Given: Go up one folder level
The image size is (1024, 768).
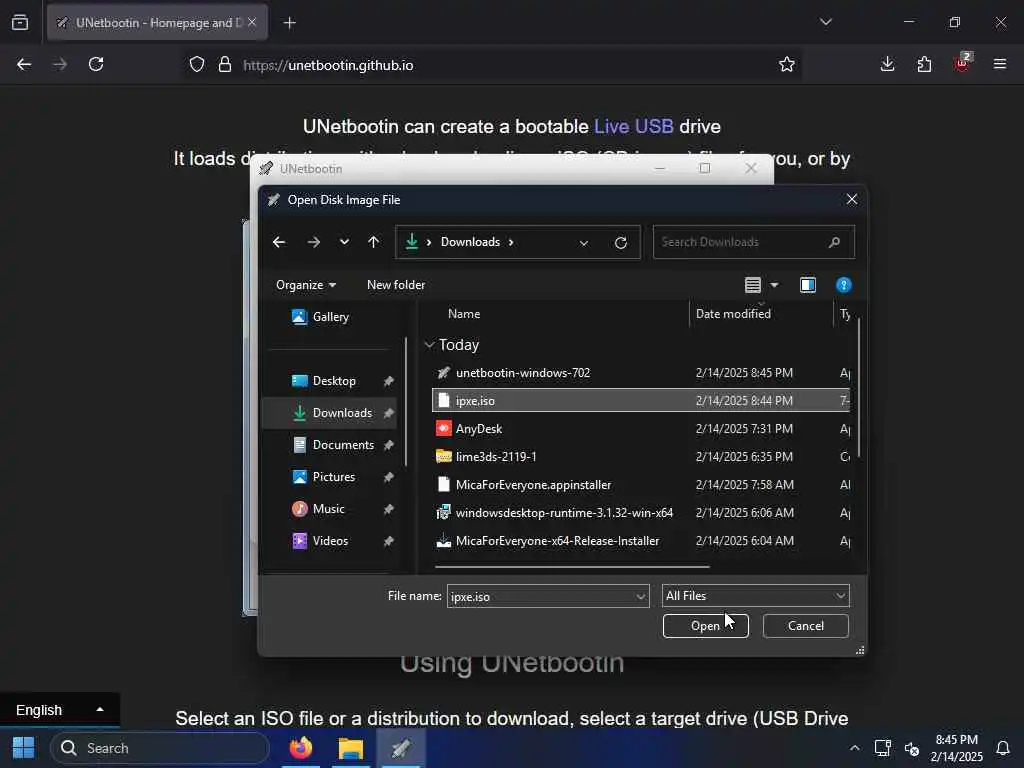Looking at the screenshot, I should (374, 242).
